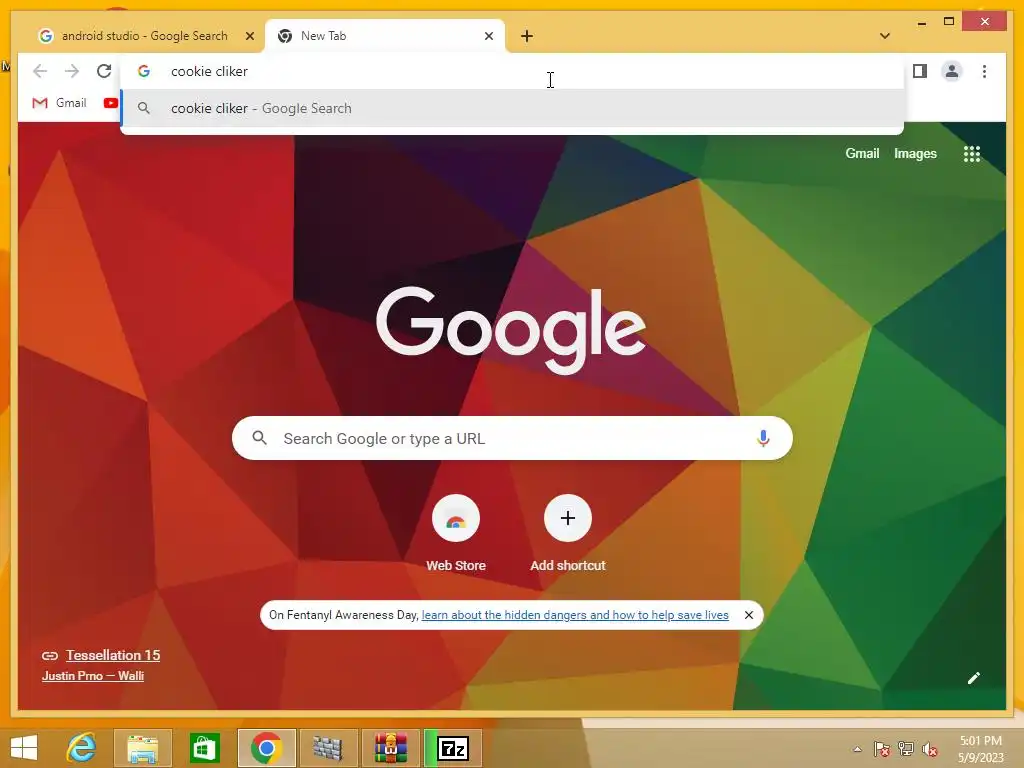Open the Gmail bookmark
Viewport: 1024px width, 768px height.
click(x=59, y=103)
